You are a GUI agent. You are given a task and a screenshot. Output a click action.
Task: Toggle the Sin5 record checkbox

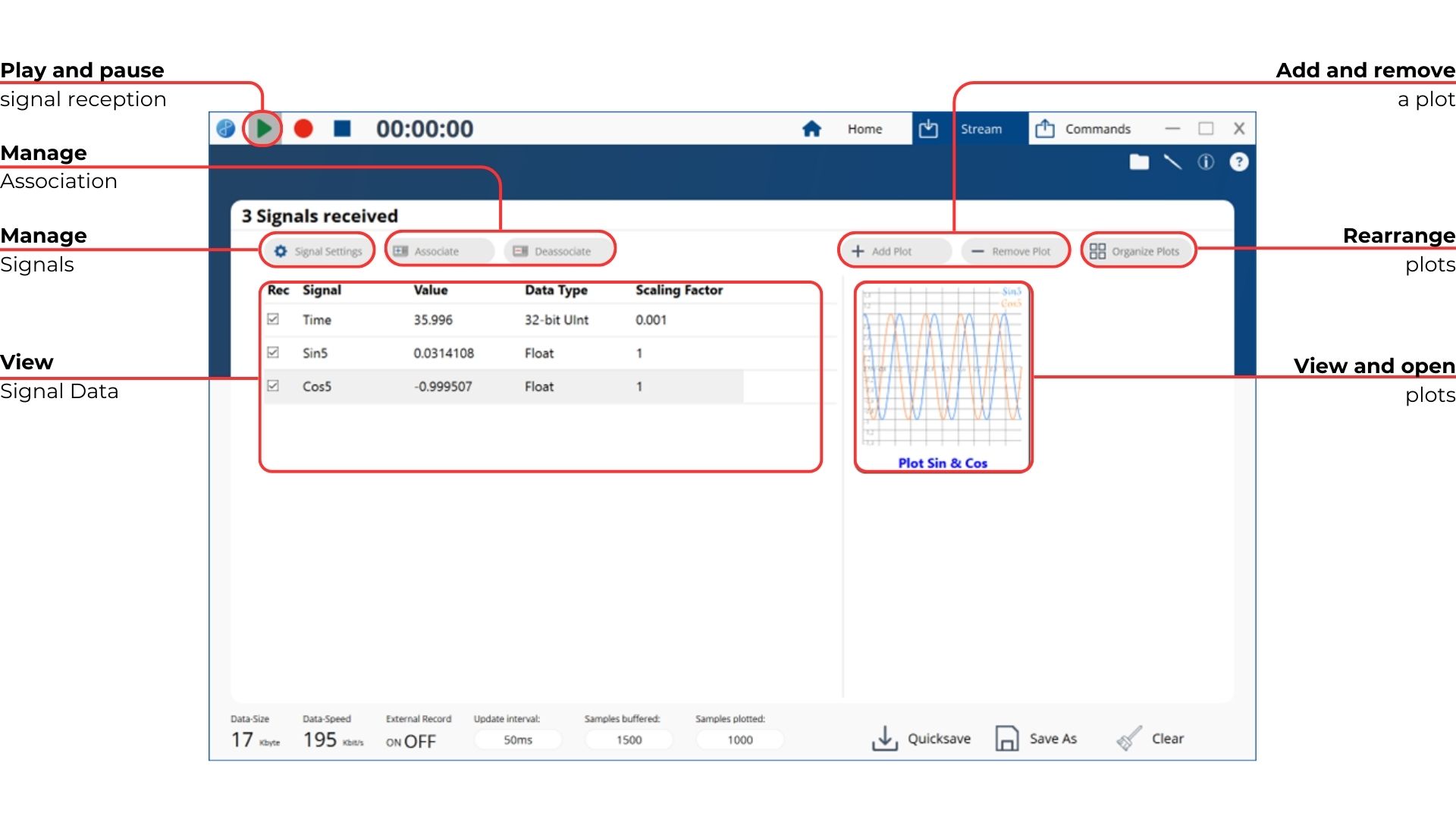click(x=273, y=353)
